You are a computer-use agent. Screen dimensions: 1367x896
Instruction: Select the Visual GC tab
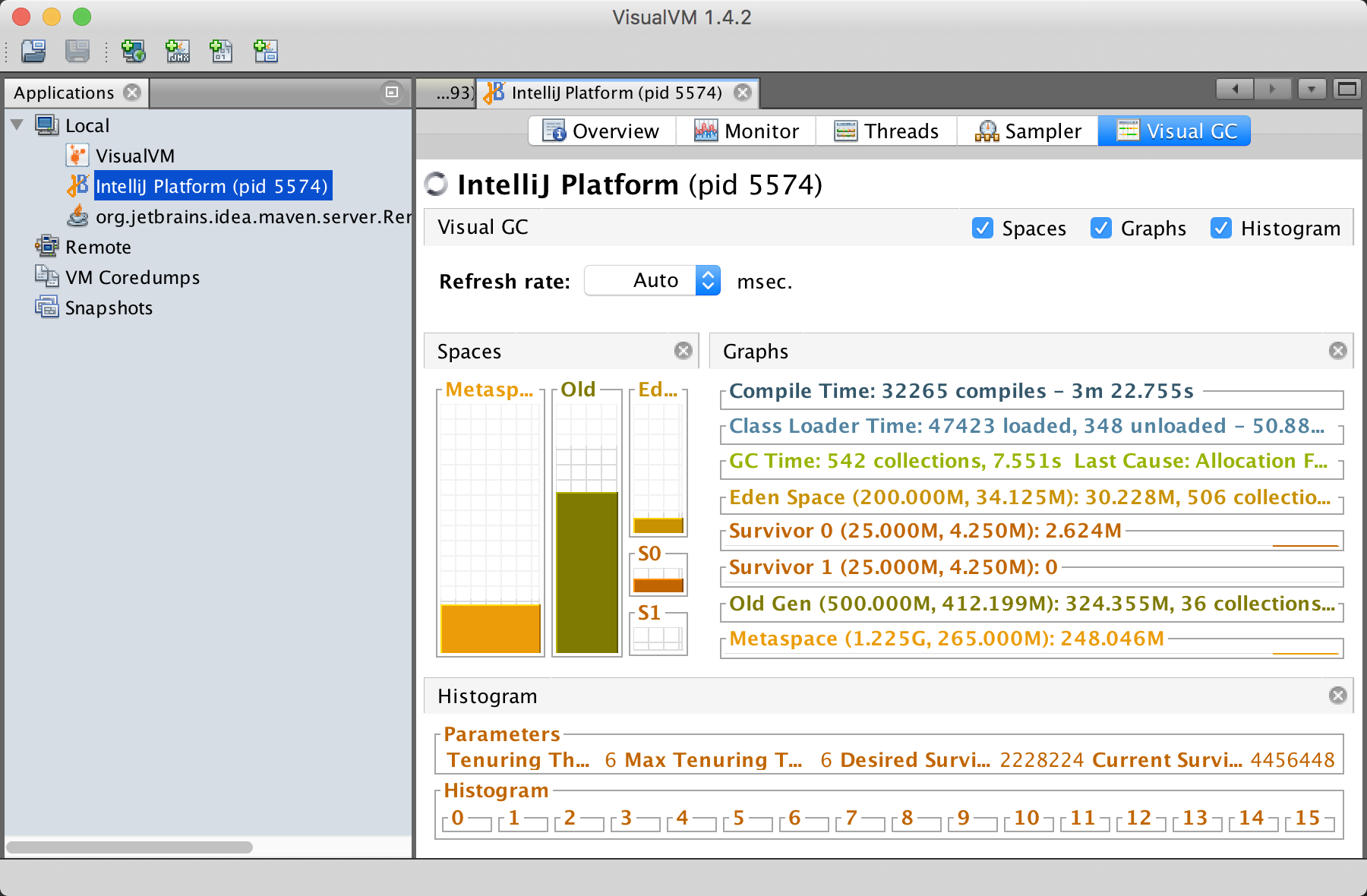[1174, 131]
